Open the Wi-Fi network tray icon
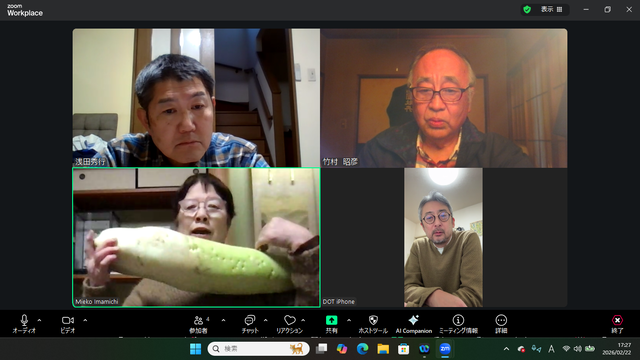 point(566,349)
